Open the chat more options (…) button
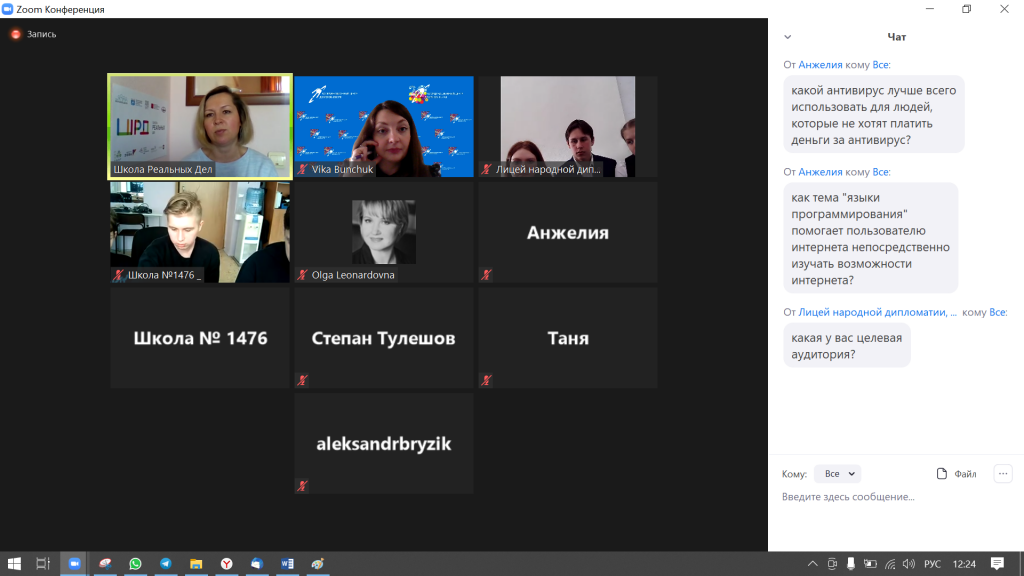The width and height of the screenshot is (1024, 576). tap(1003, 474)
